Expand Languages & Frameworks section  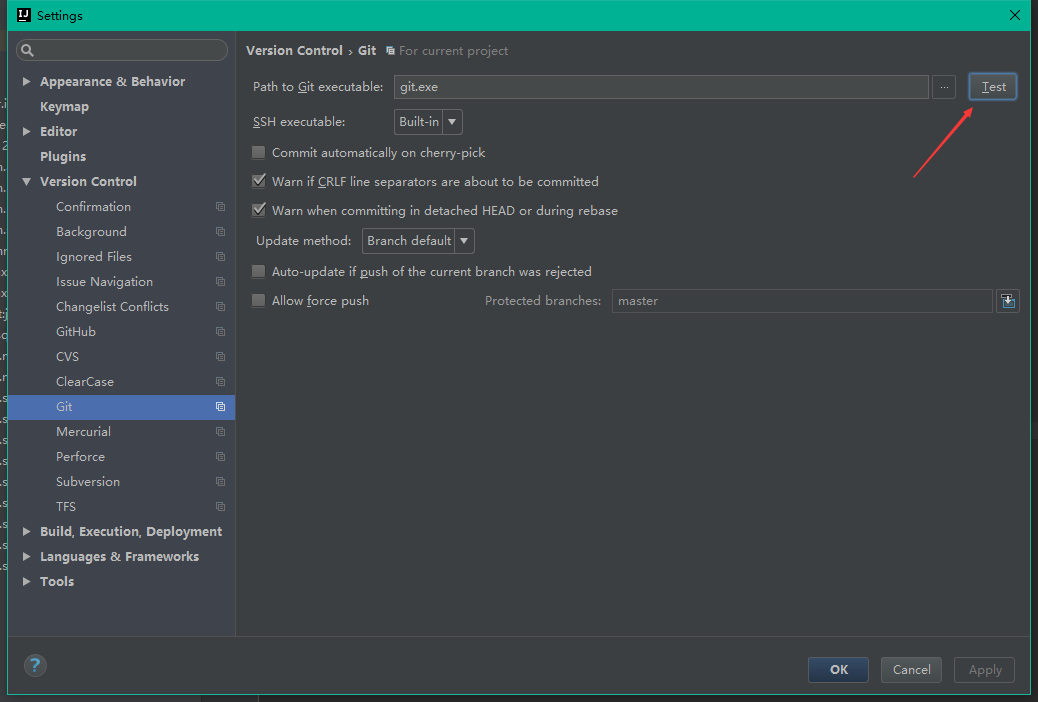pyautogui.click(x=26, y=556)
